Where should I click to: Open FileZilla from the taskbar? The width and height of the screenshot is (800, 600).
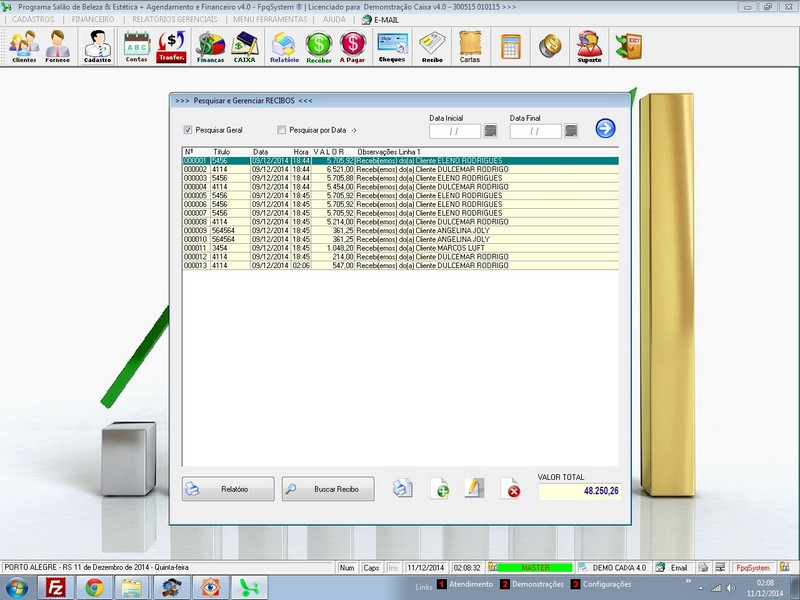(56, 588)
